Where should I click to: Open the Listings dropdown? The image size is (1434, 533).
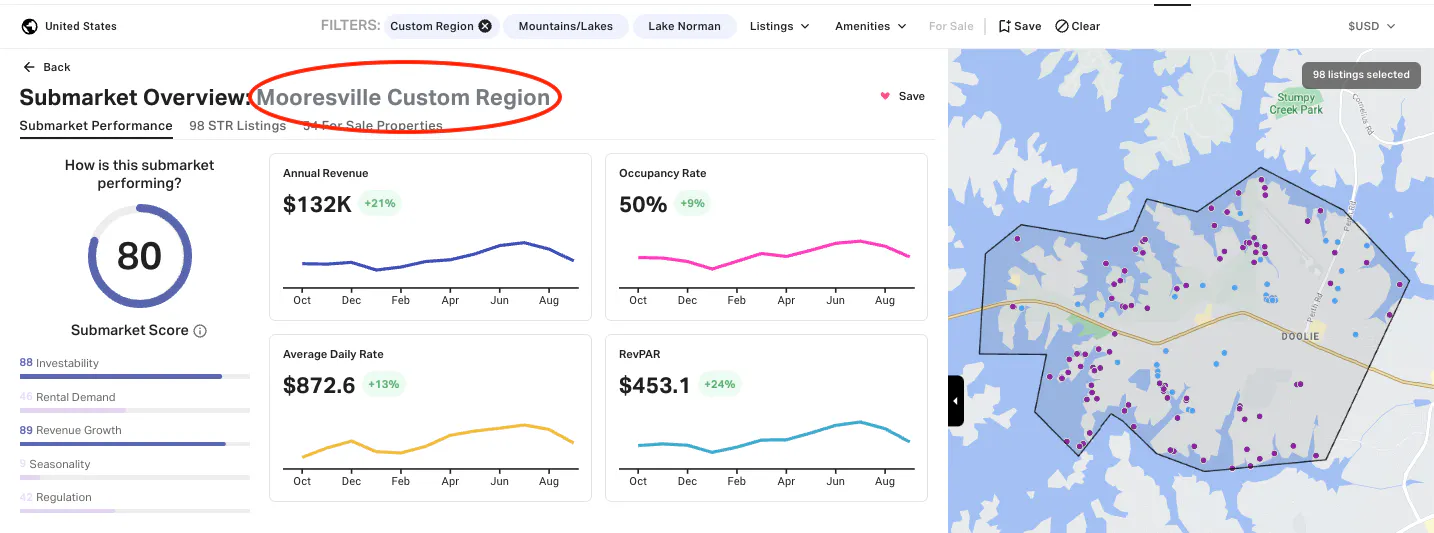point(779,26)
